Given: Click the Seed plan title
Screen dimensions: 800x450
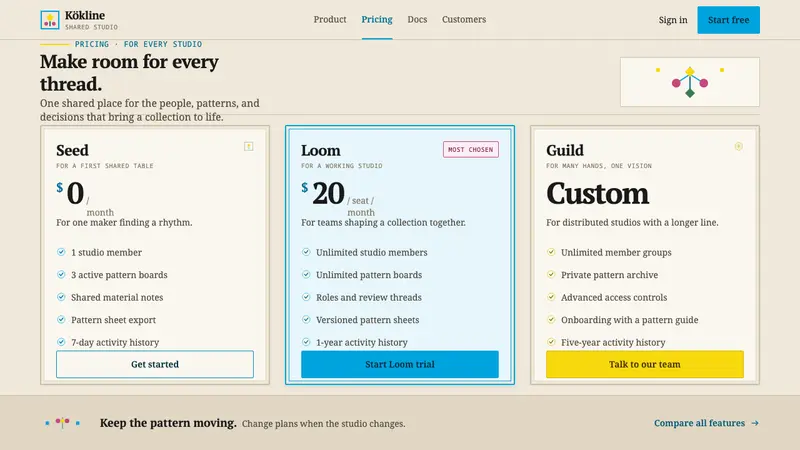Looking at the screenshot, I should coord(72,151).
